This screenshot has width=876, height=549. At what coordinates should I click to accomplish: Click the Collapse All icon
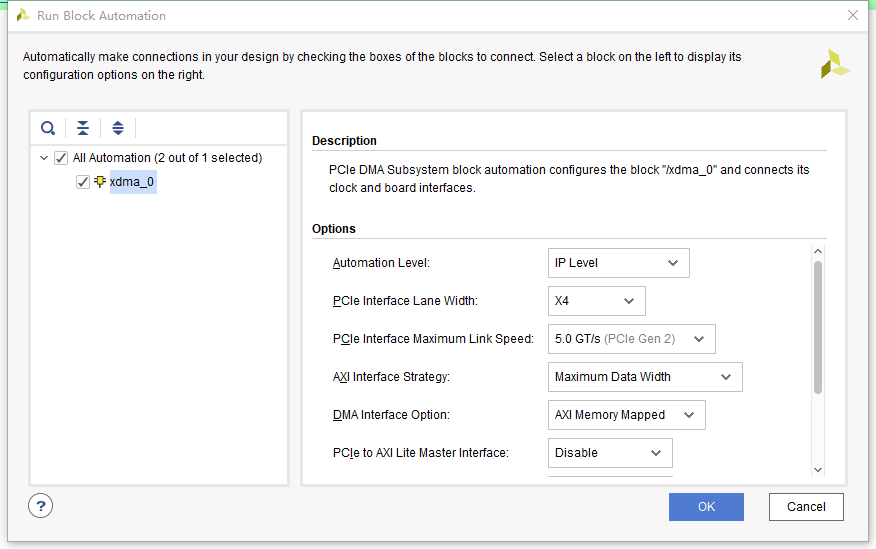(83, 128)
